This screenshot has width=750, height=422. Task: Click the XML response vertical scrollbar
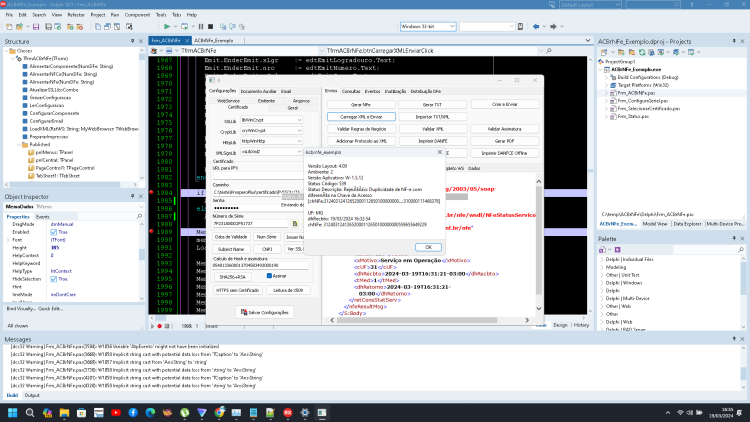539,245
